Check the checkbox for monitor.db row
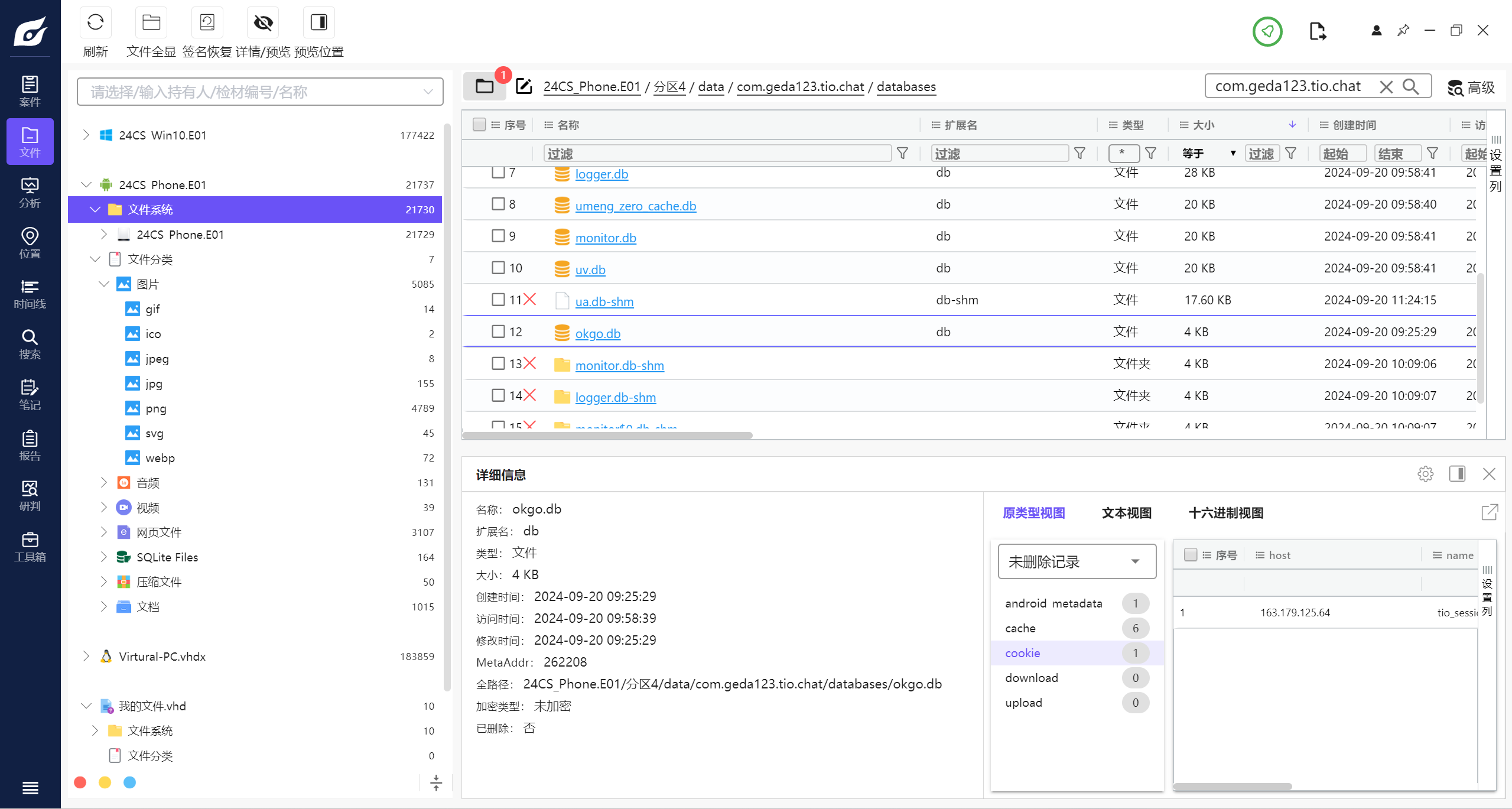The height and width of the screenshot is (809, 1512). point(498,236)
